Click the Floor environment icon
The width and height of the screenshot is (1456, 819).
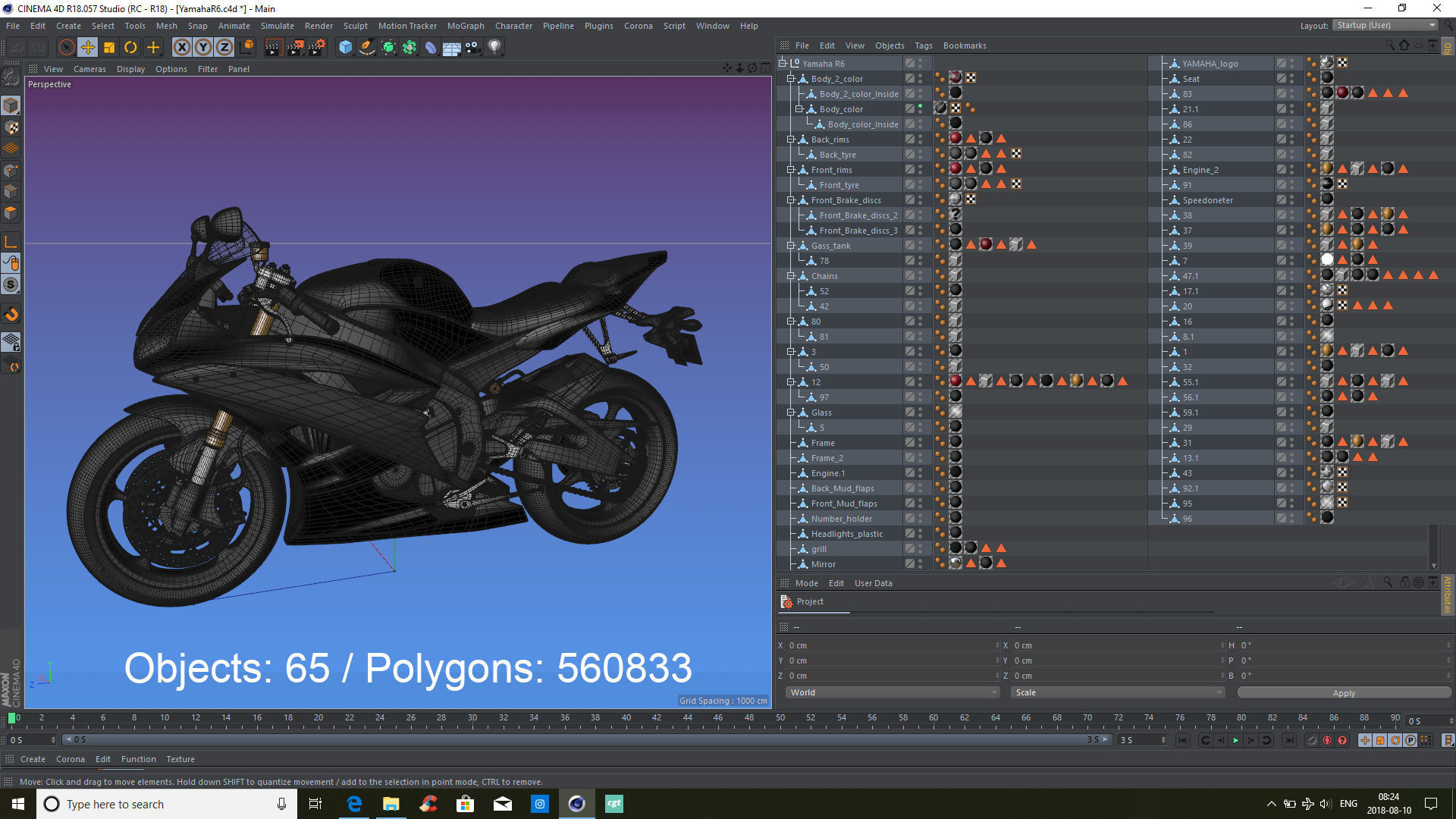pyautogui.click(x=452, y=47)
